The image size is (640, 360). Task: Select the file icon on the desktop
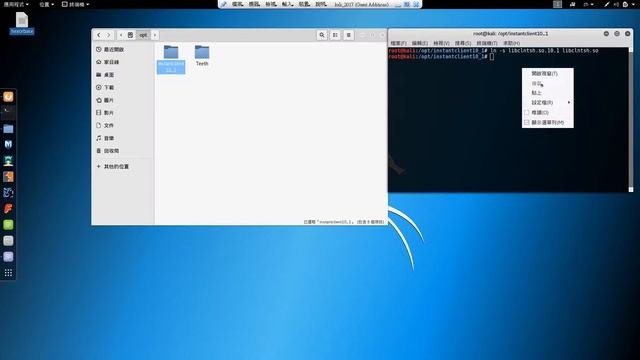pos(22,23)
